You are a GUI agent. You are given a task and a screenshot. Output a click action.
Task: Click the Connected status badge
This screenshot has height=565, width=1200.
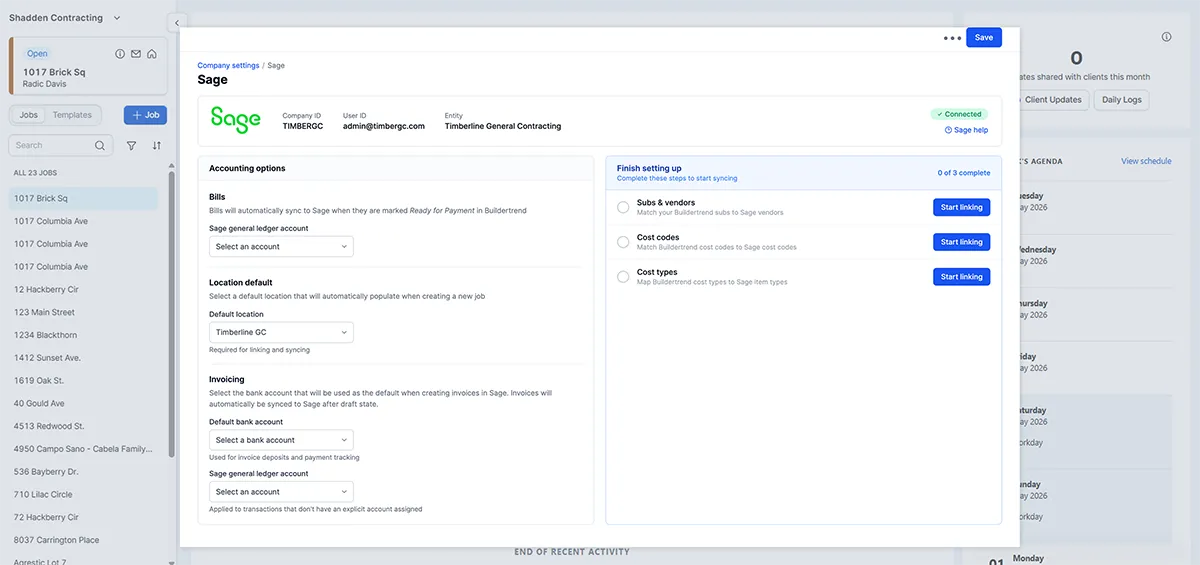[959, 114]
